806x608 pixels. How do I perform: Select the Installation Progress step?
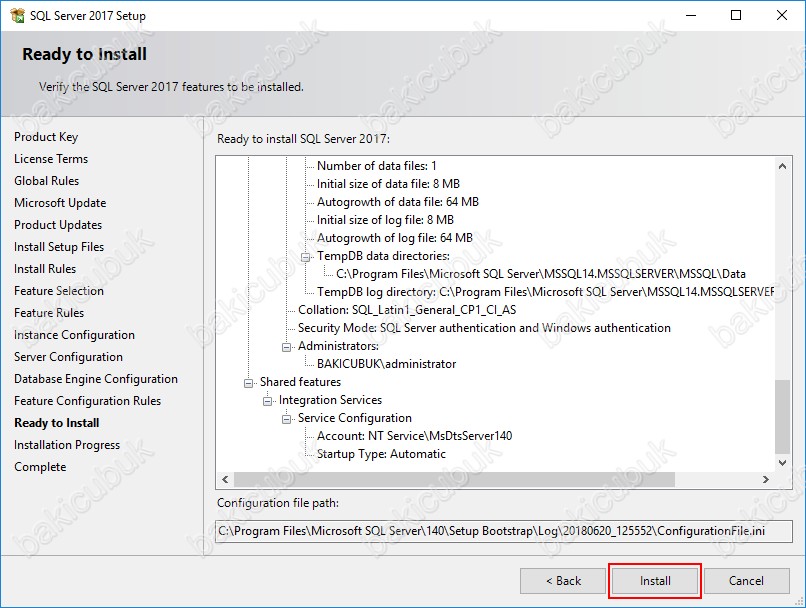(x=67, y=445)
